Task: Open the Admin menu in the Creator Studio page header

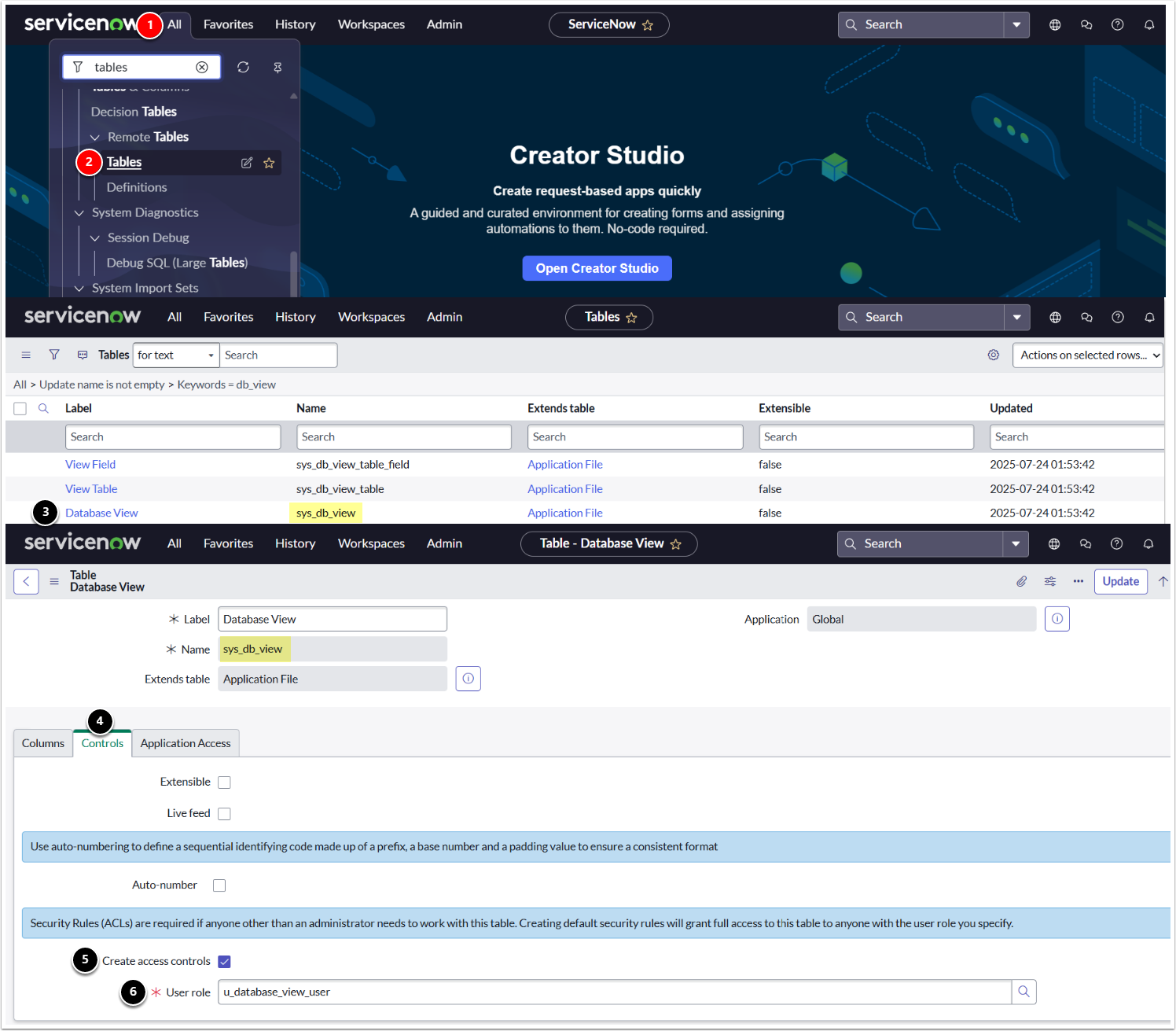Action: click(445, 25)
